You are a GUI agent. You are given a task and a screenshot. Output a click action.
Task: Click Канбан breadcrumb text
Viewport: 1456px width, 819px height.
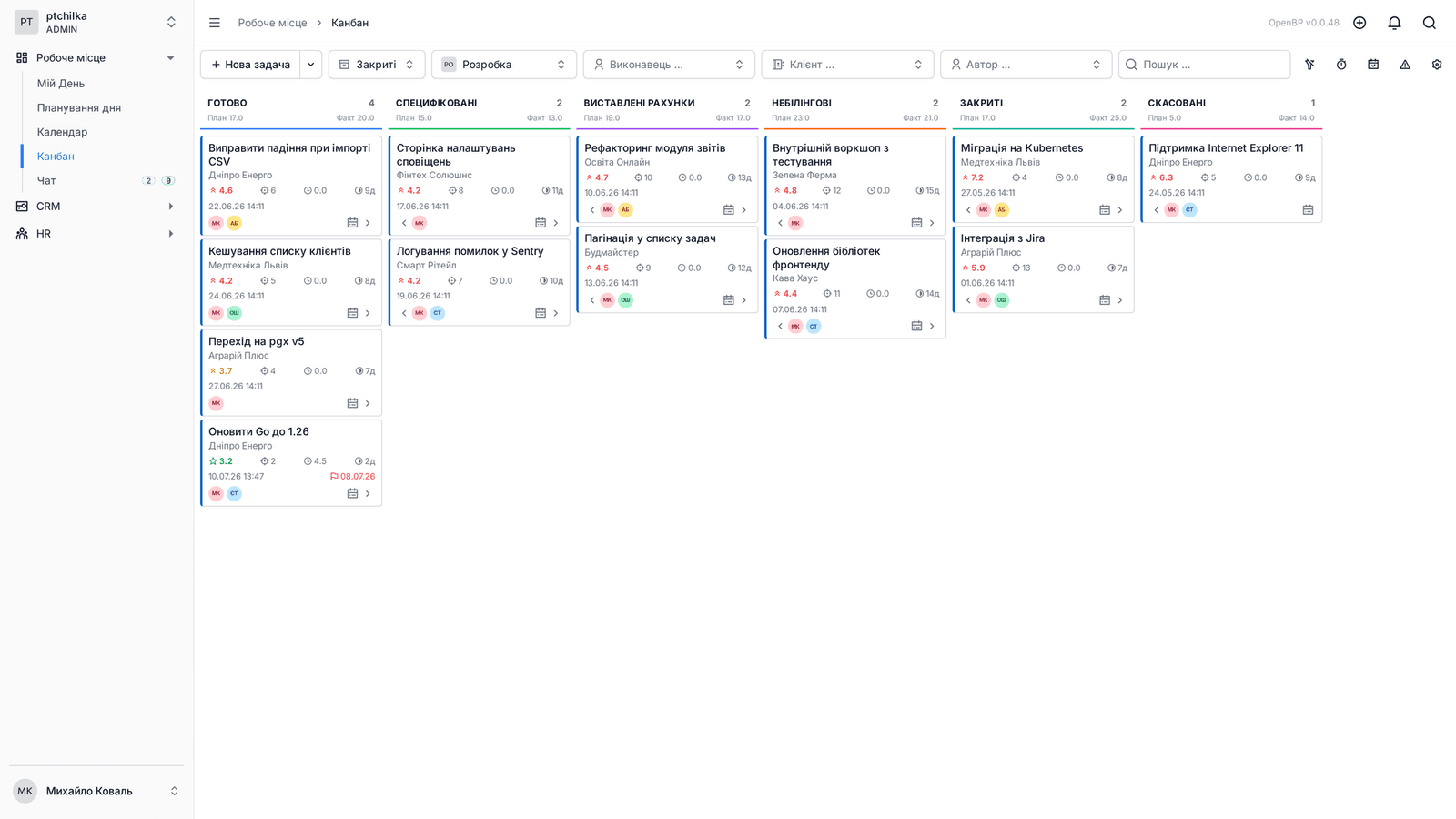(x=349, y=23)
